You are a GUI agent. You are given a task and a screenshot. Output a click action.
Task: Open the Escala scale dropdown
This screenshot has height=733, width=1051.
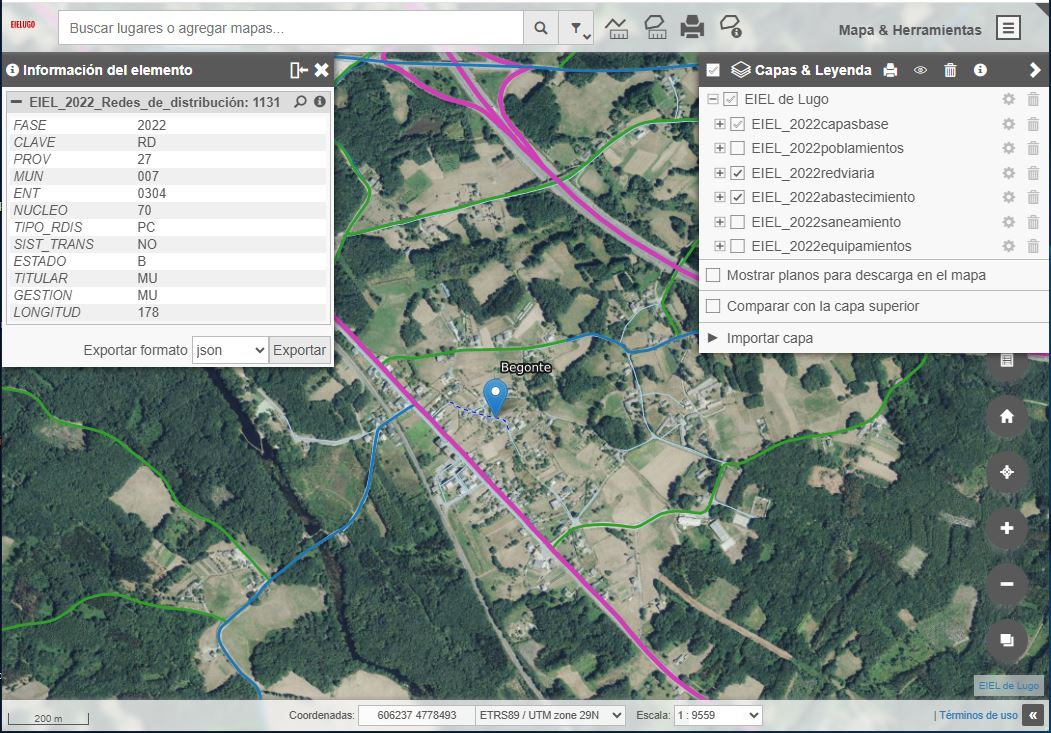click(x=718, y=715)
